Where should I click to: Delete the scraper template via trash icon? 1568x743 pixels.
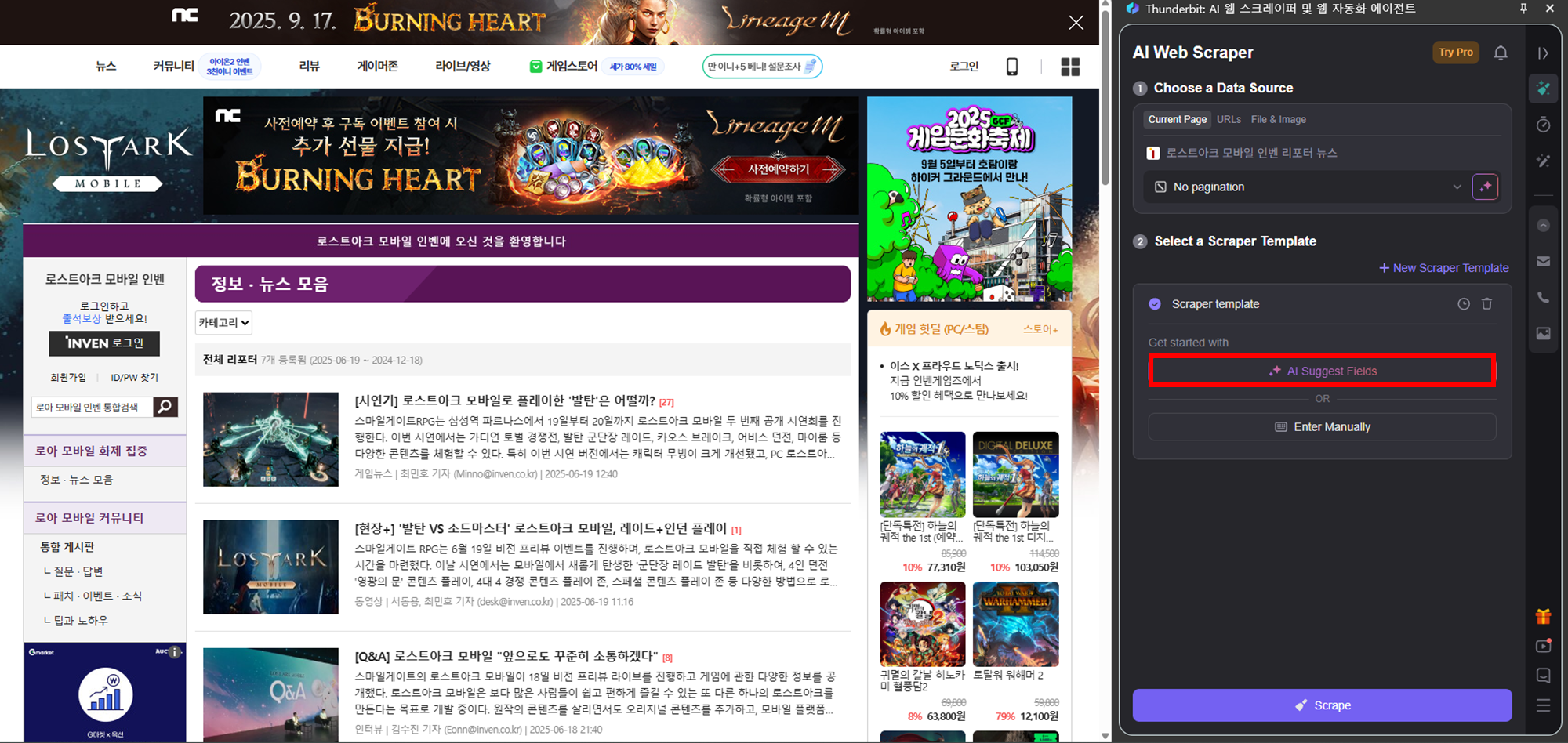click(x=1486, y=304)
